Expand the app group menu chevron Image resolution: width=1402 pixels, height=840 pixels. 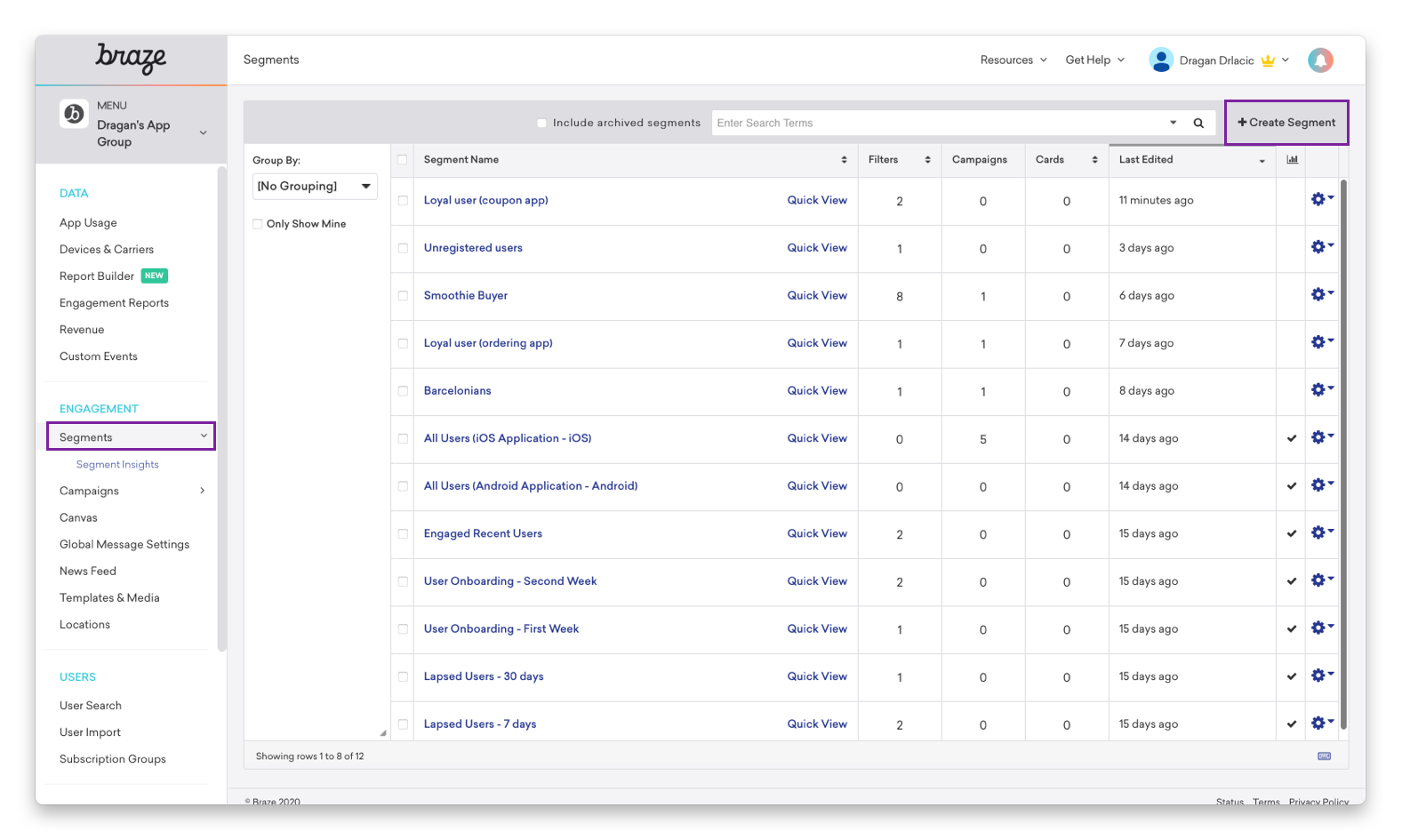pyautogui.click(x=203, y=132)
